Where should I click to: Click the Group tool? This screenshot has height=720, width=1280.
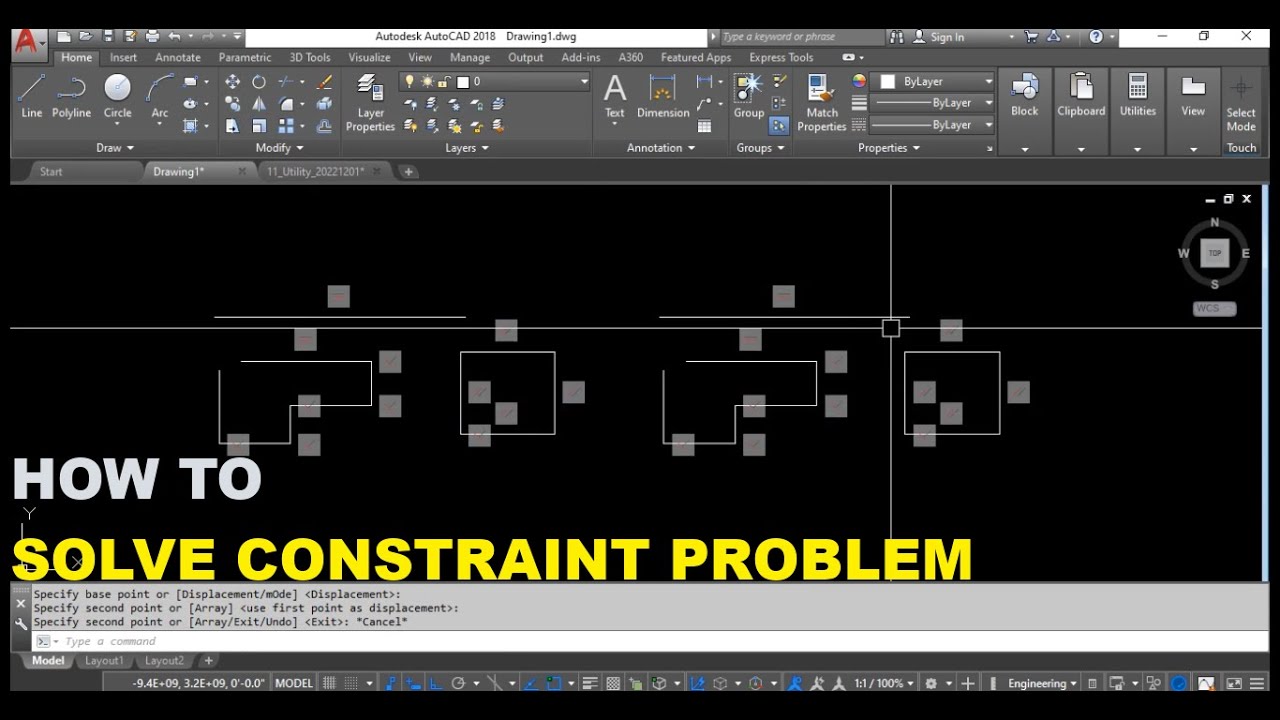click(x=748, y=97)
